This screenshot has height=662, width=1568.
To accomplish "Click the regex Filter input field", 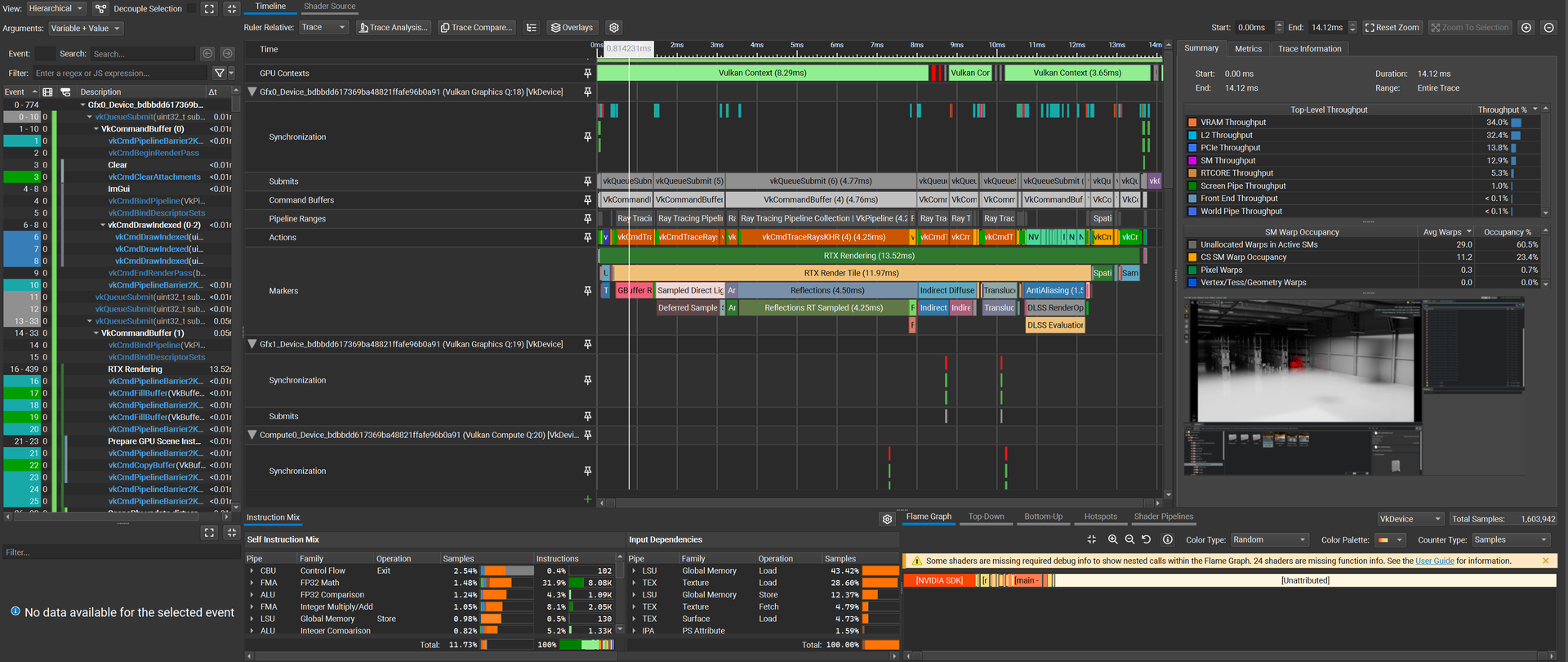I will [x=121, y=74].
